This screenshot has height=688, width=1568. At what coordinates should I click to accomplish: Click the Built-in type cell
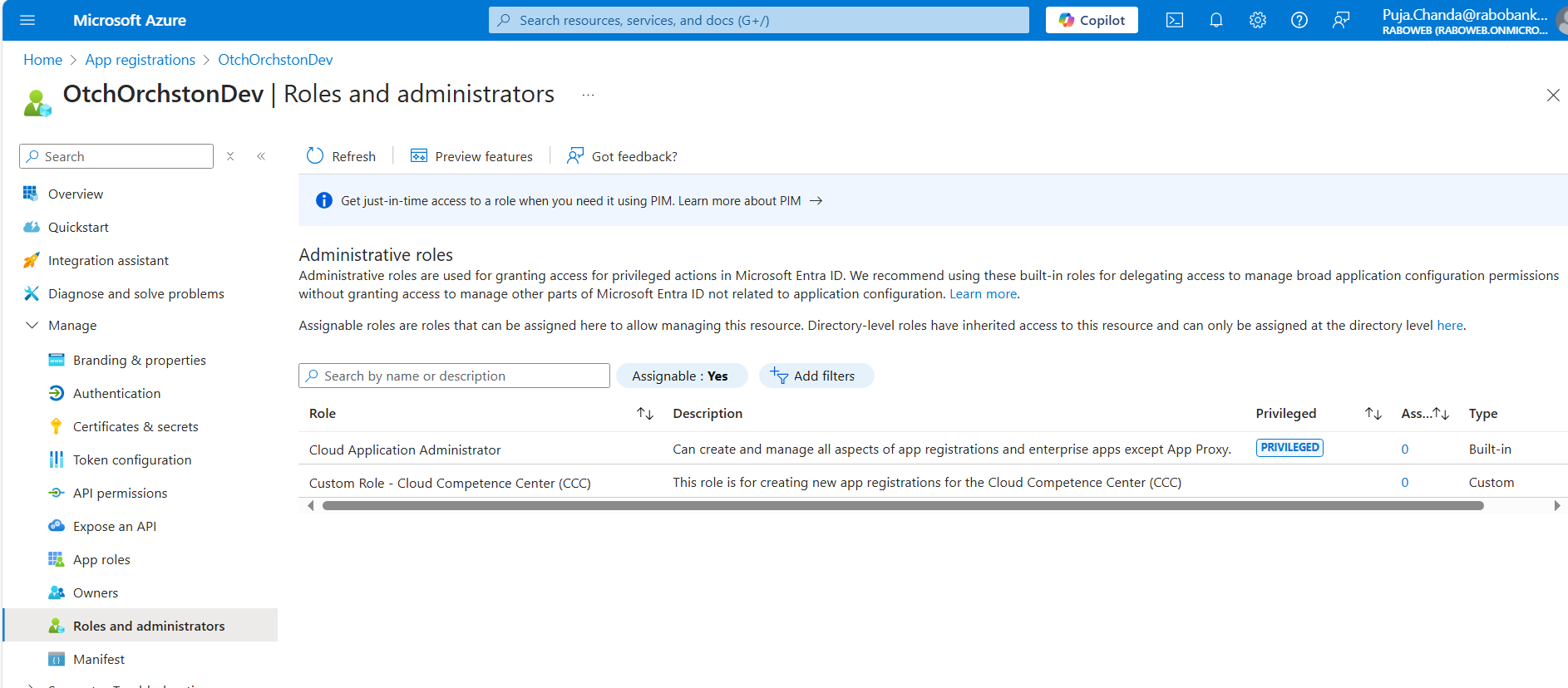click(1490, 450)
